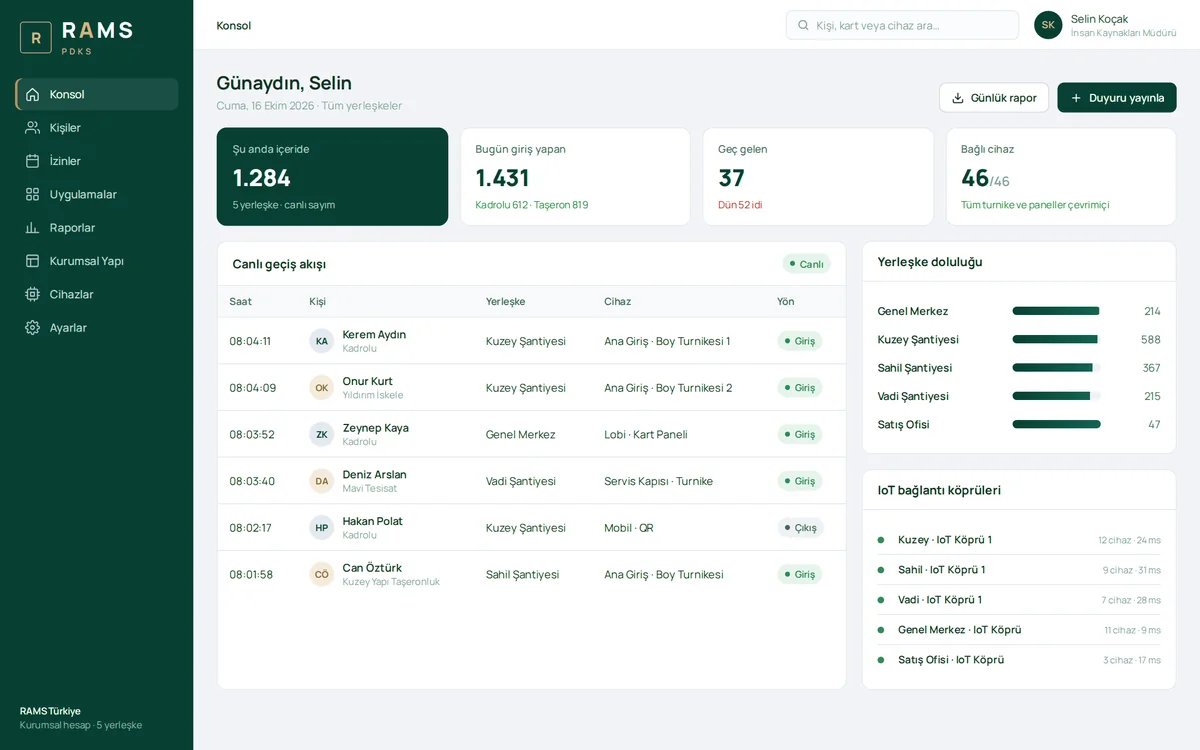Click the Mobil · QR device cell
The height and width of the screenshot is (750, 1200).
[x=629, y=528]
